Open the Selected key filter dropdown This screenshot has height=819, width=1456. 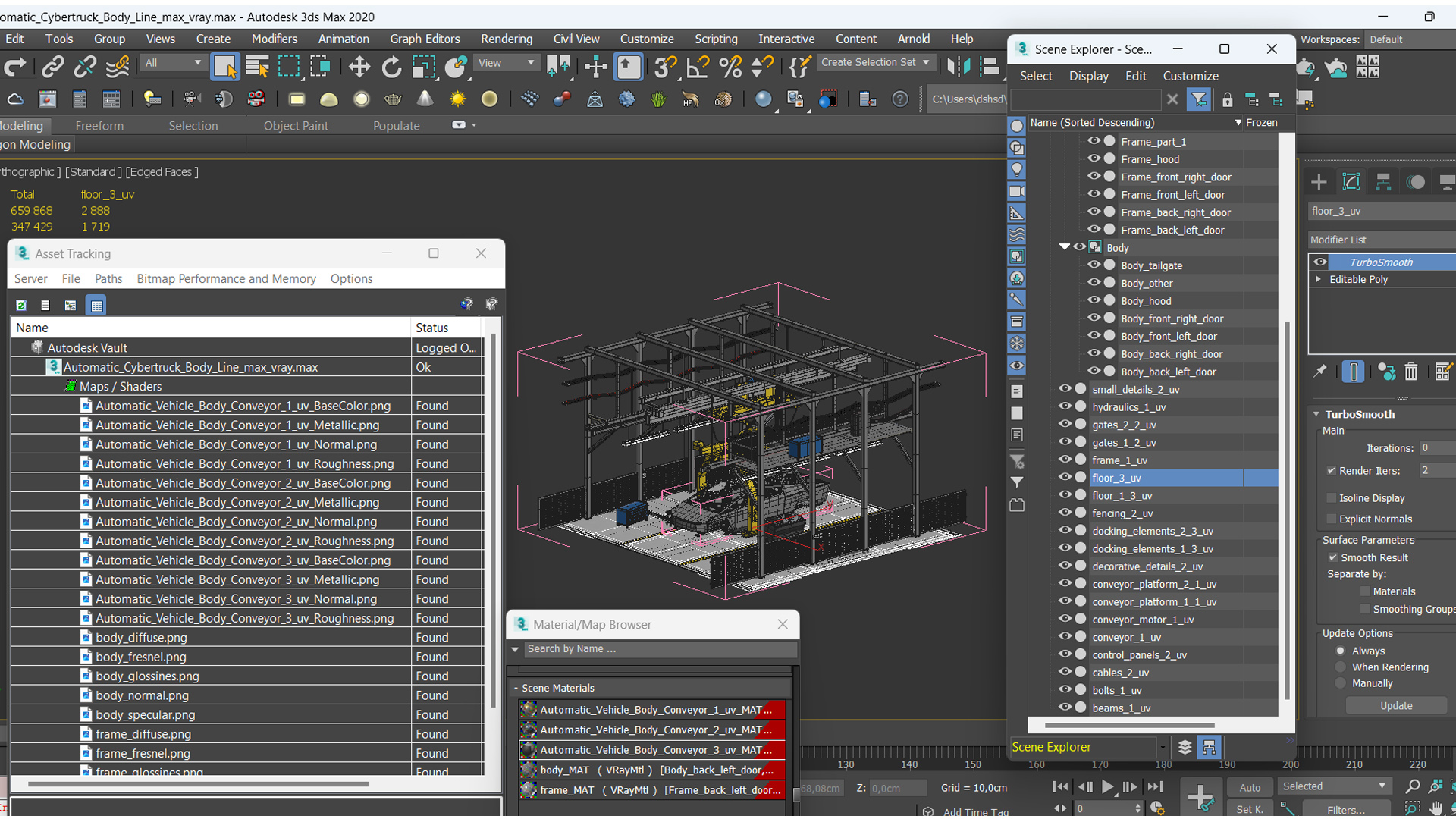1334,786
